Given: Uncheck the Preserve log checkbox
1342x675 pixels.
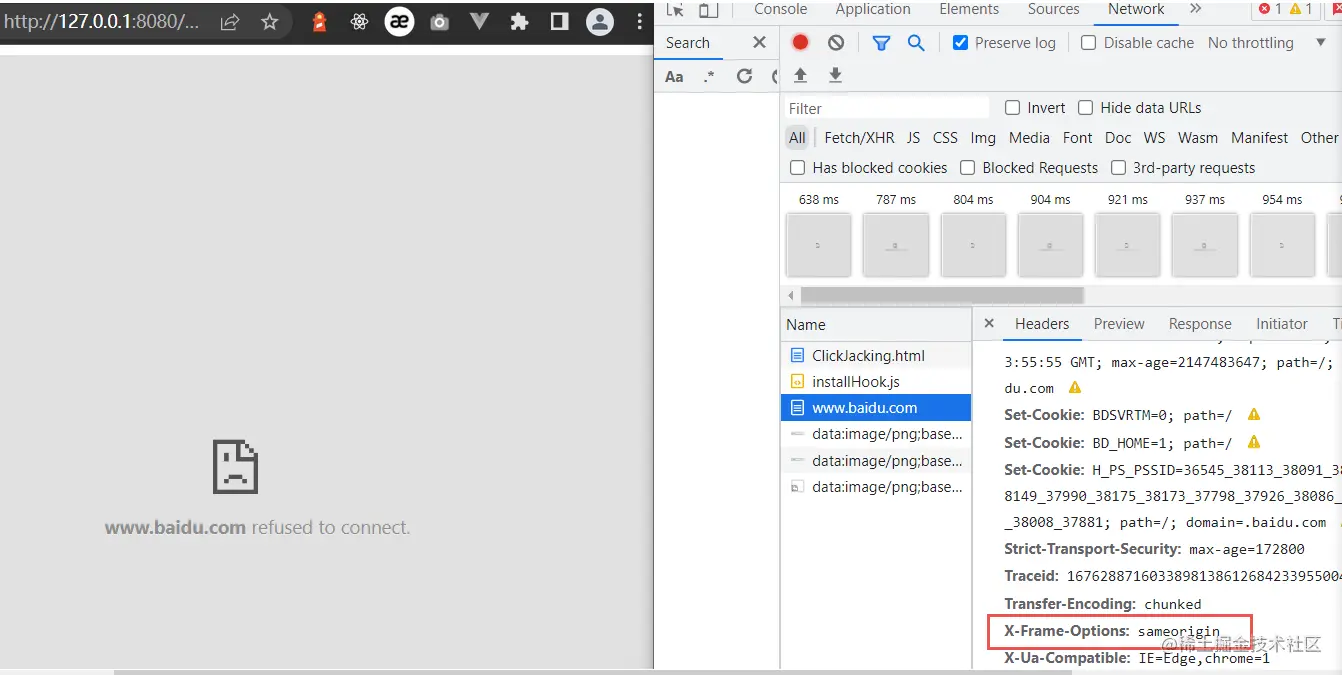Looking at the screenshot, I should pos(960,43).
